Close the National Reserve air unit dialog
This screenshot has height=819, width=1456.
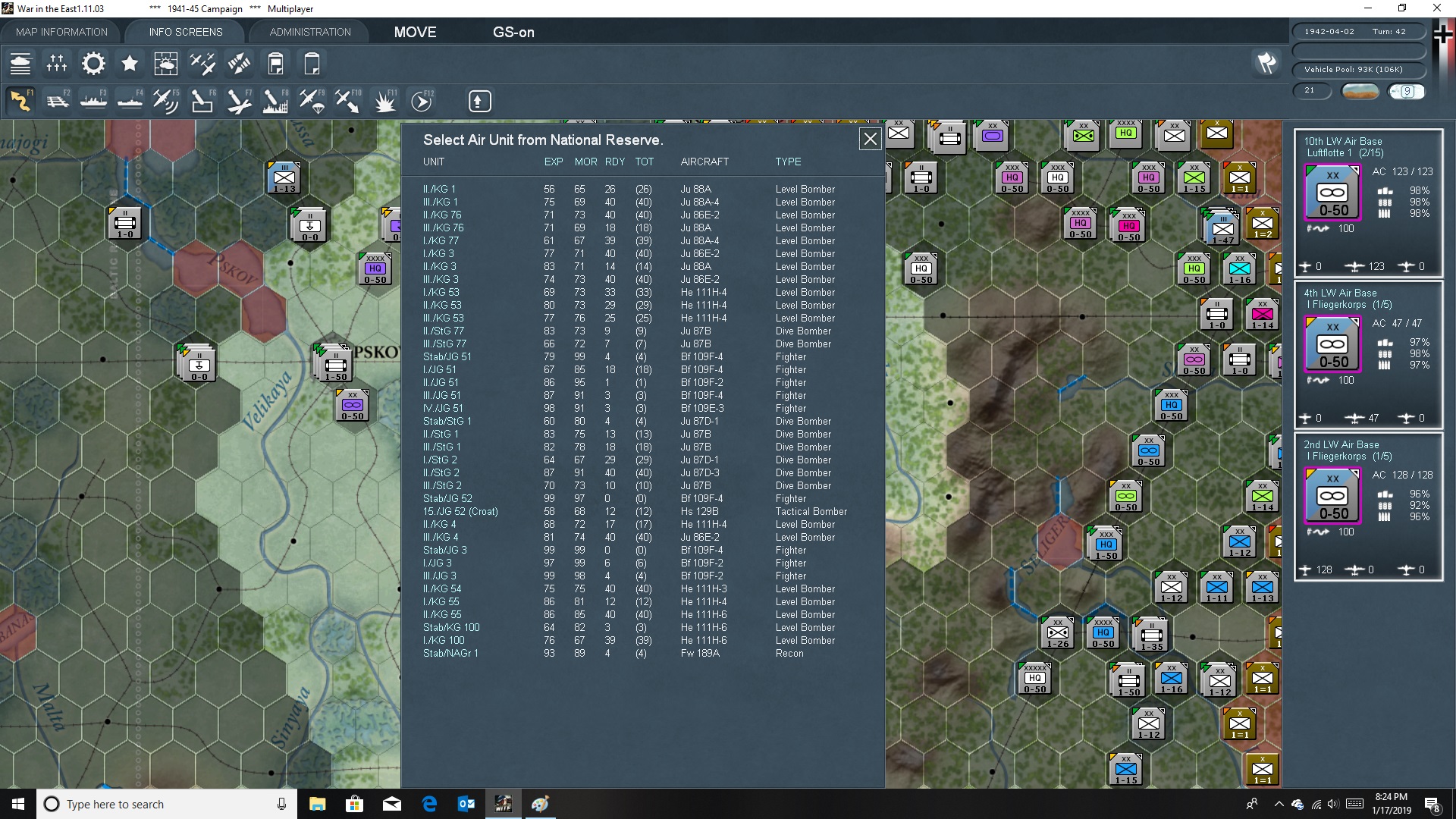click(x=870, y=139)
